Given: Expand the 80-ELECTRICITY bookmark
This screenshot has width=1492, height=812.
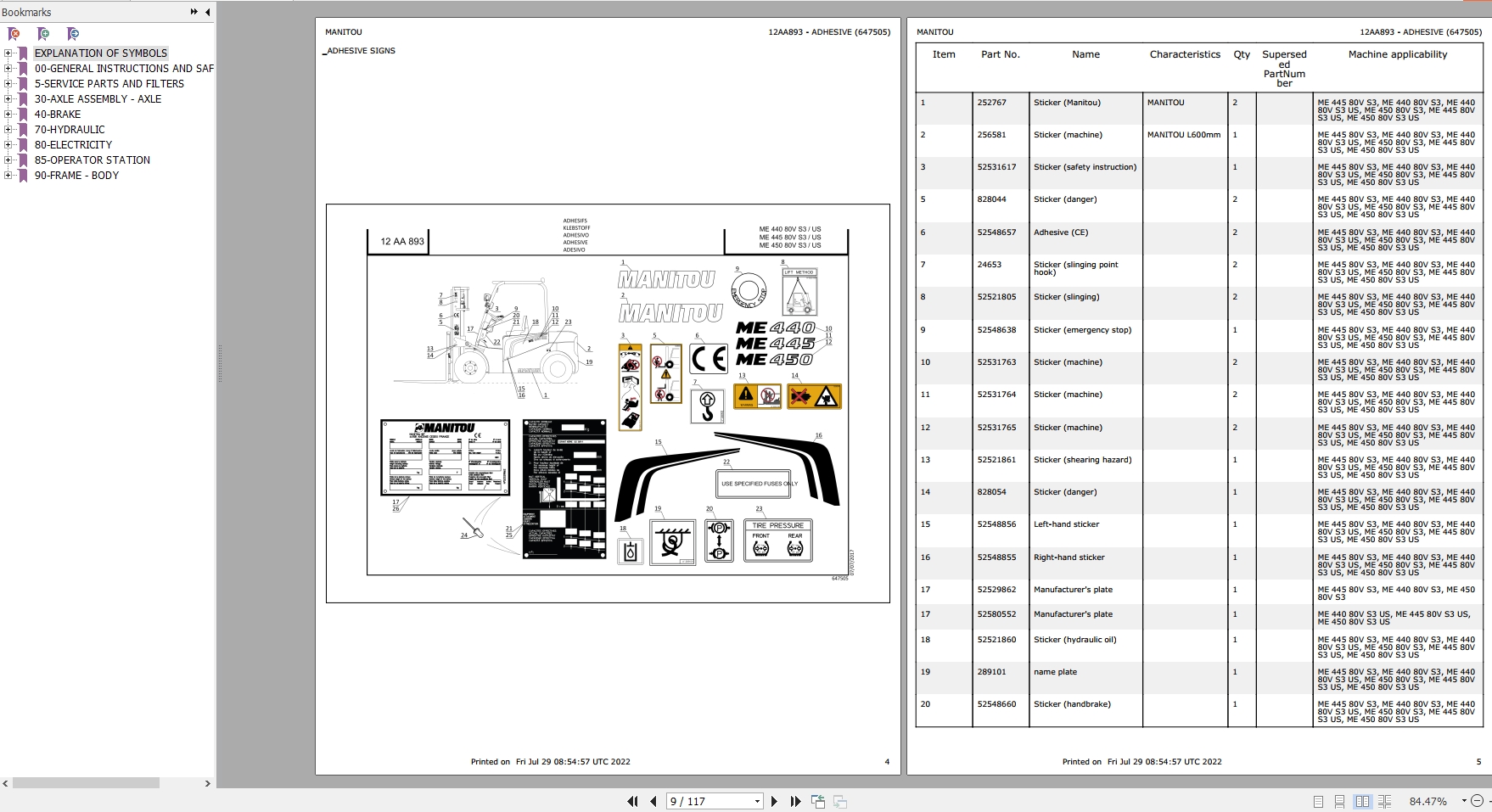Looking at the screenshot, I should 8,144.
